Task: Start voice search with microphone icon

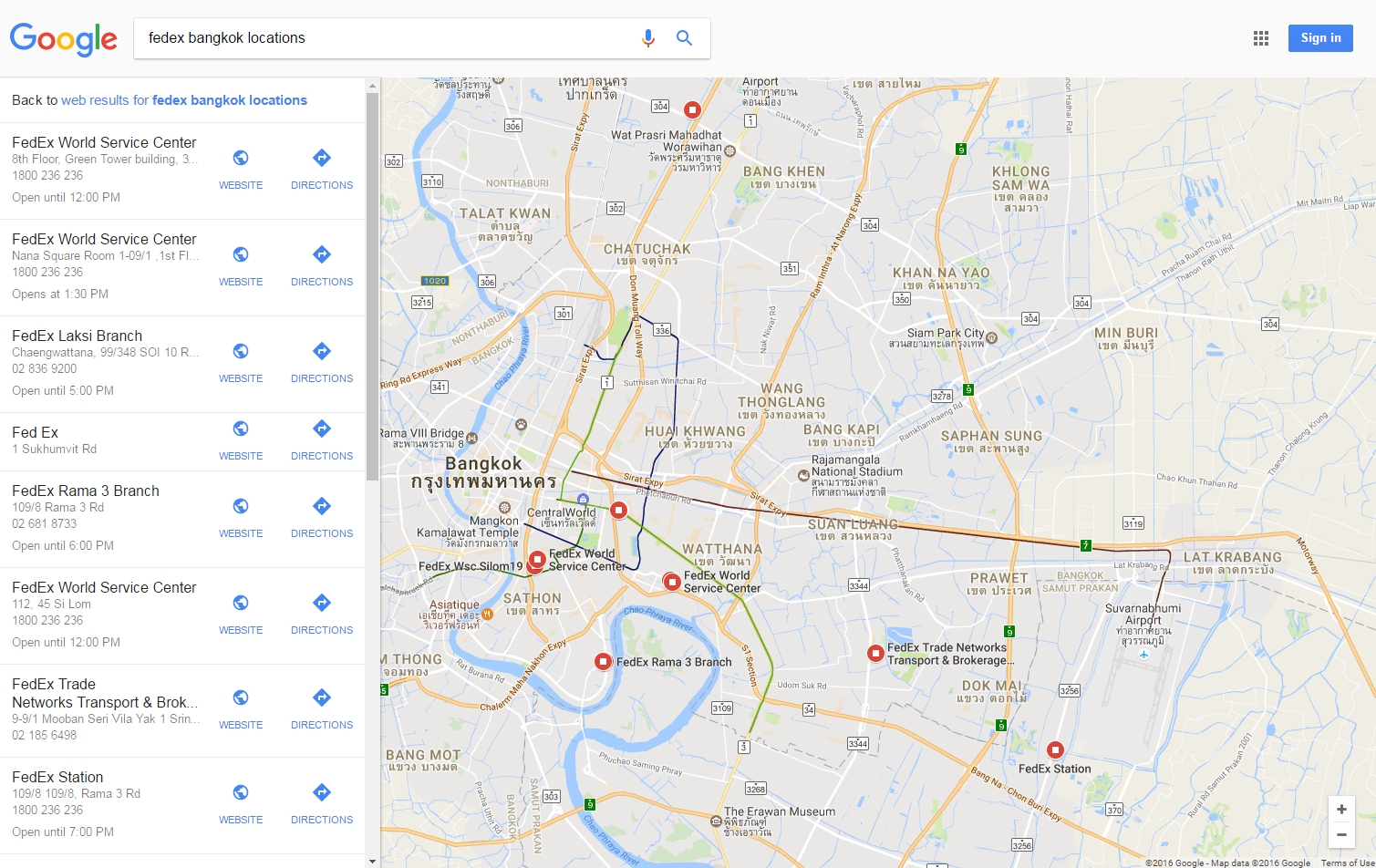Action: 648,38
